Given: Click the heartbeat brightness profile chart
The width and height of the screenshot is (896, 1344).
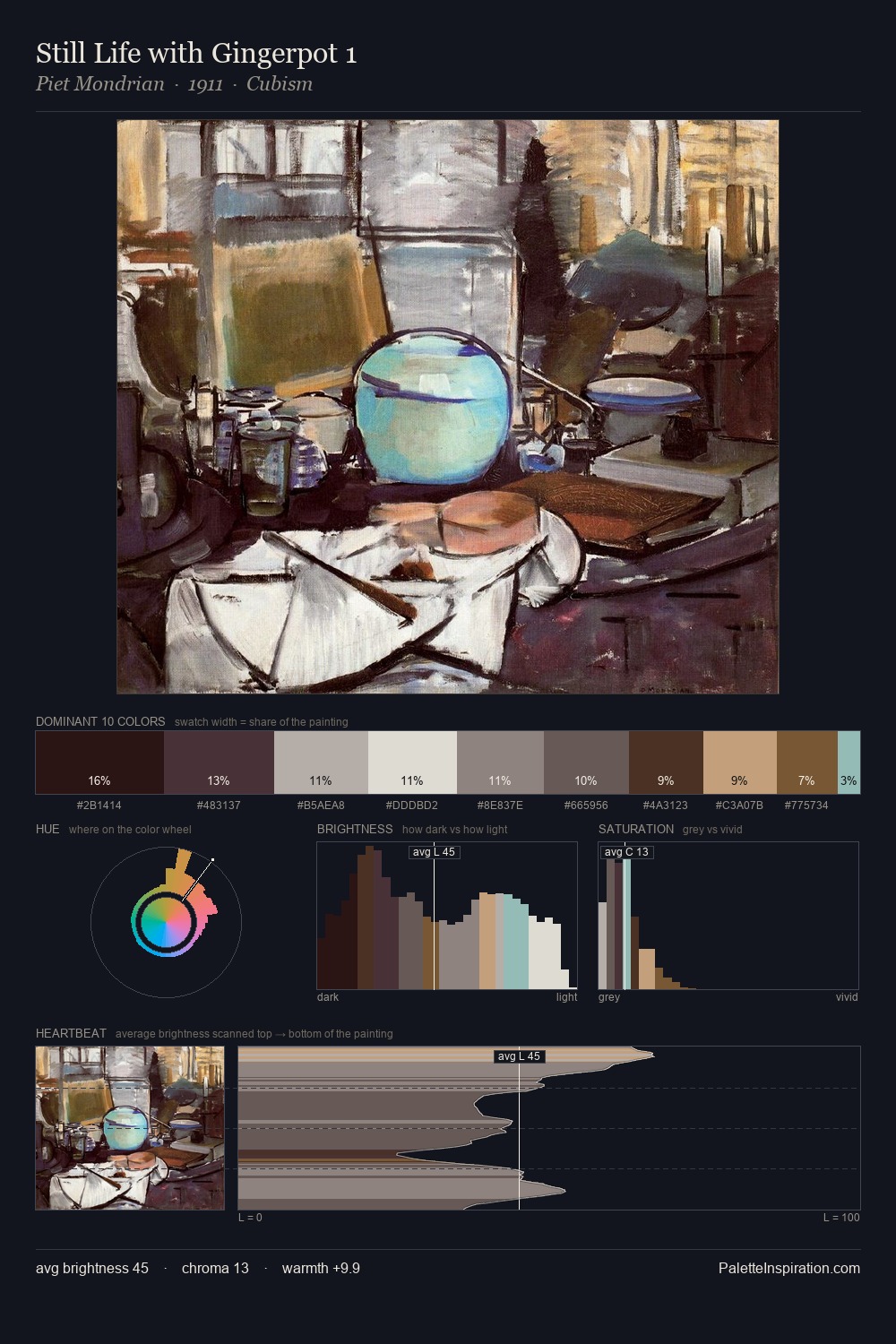Looking at the screenshot, I should [x=549, y=1128].
